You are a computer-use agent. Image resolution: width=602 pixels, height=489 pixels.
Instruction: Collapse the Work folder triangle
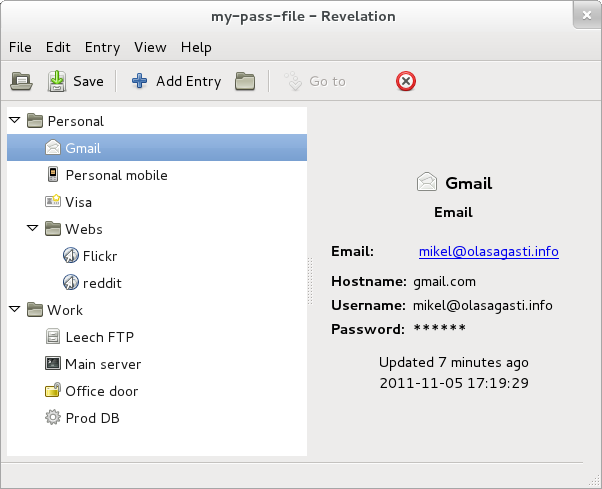[x=15, y=309]
